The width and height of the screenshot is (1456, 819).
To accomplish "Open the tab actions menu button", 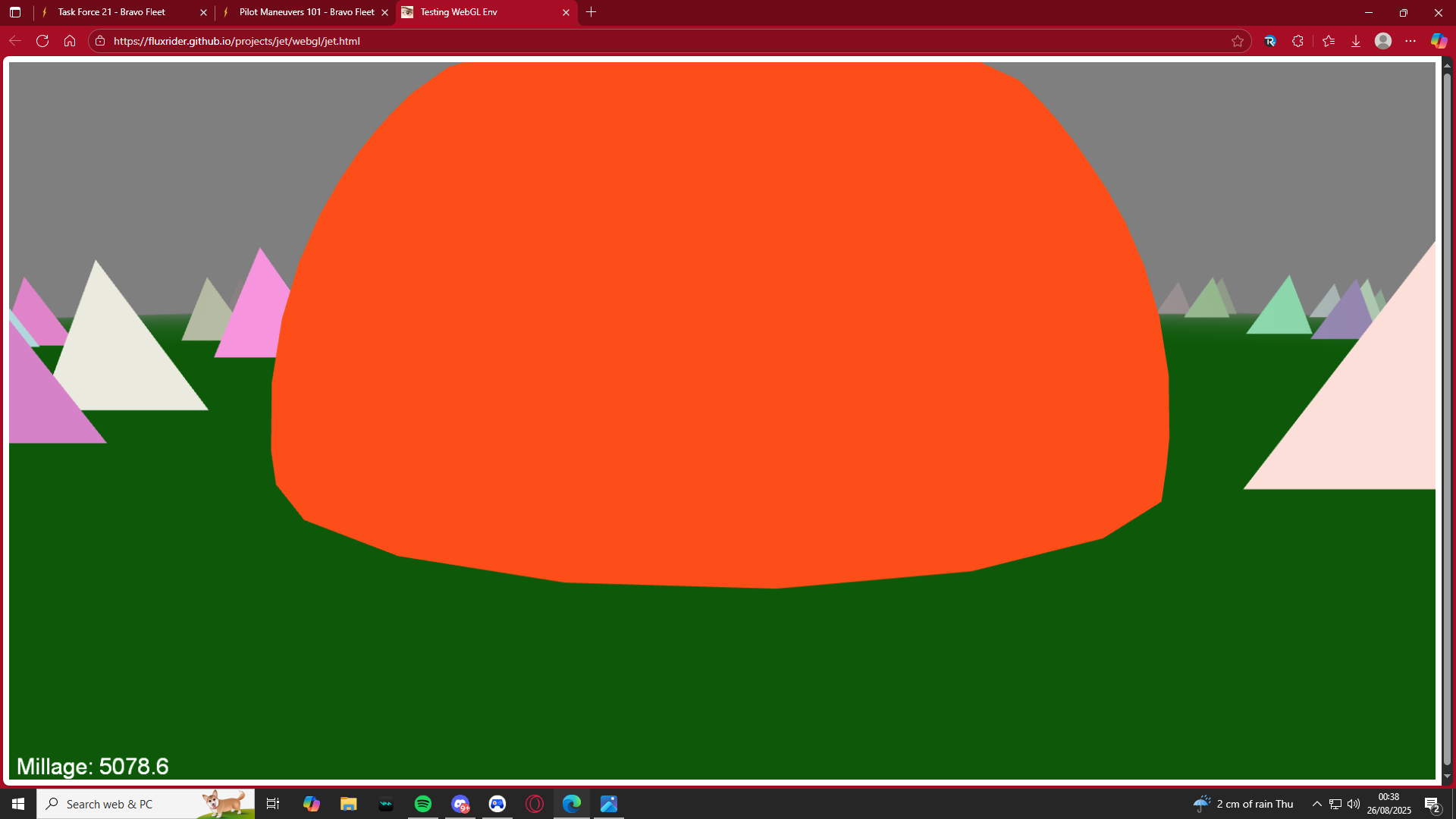I will tap(15, 12).
